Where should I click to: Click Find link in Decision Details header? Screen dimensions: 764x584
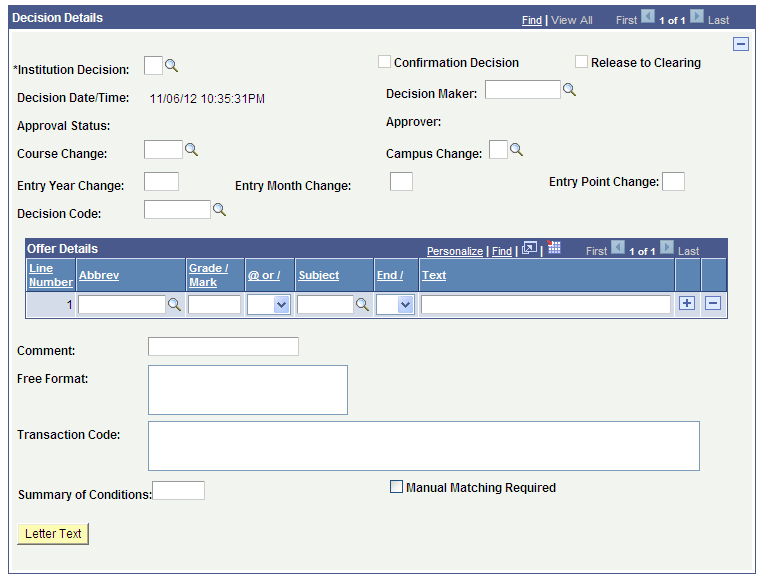click(532, 20)
